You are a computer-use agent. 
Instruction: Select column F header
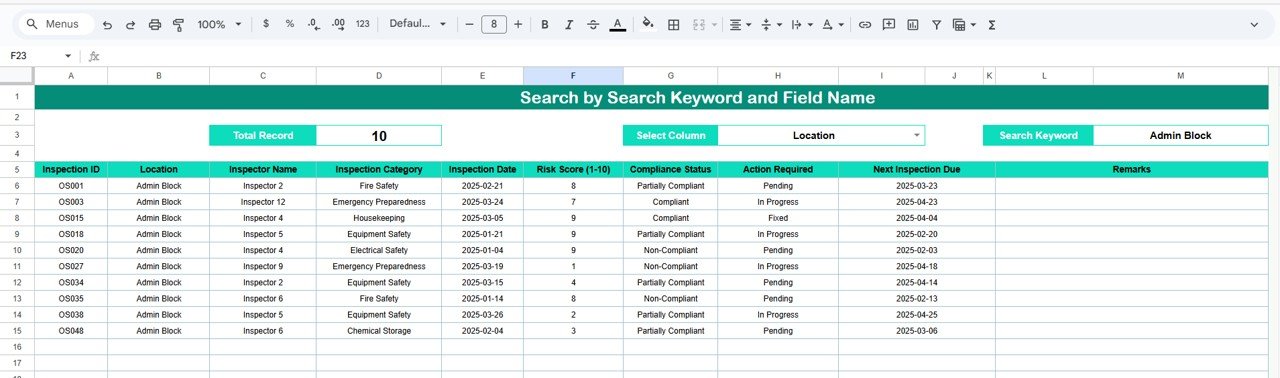573,75
